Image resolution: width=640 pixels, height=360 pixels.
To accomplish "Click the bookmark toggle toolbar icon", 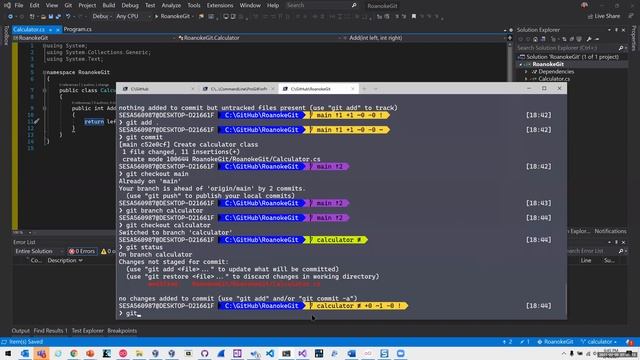I will (414, 16).
